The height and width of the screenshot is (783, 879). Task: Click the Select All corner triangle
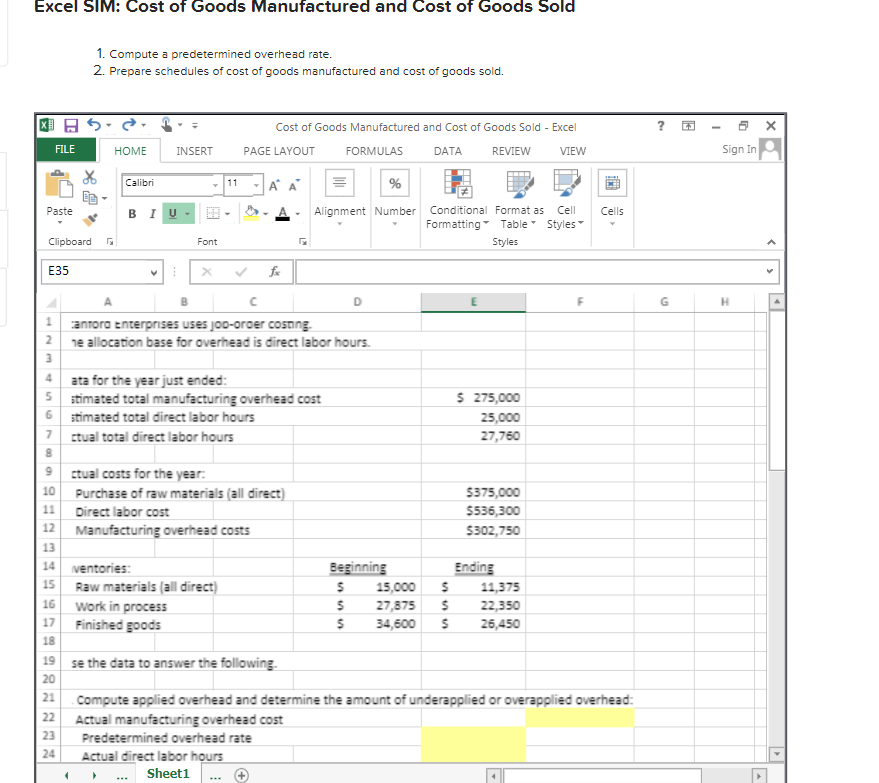pos(51,303)
